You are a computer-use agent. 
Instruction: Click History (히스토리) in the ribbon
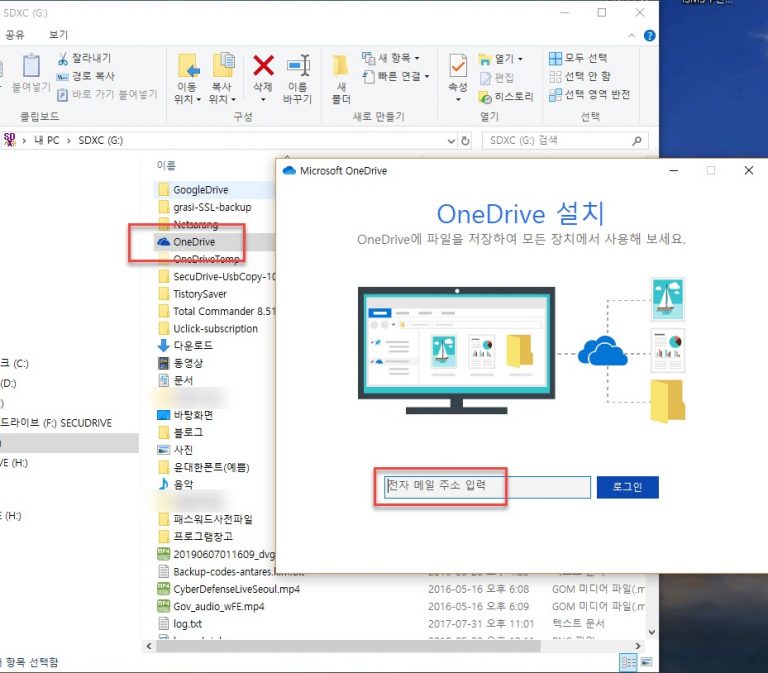tap(506, 96)
